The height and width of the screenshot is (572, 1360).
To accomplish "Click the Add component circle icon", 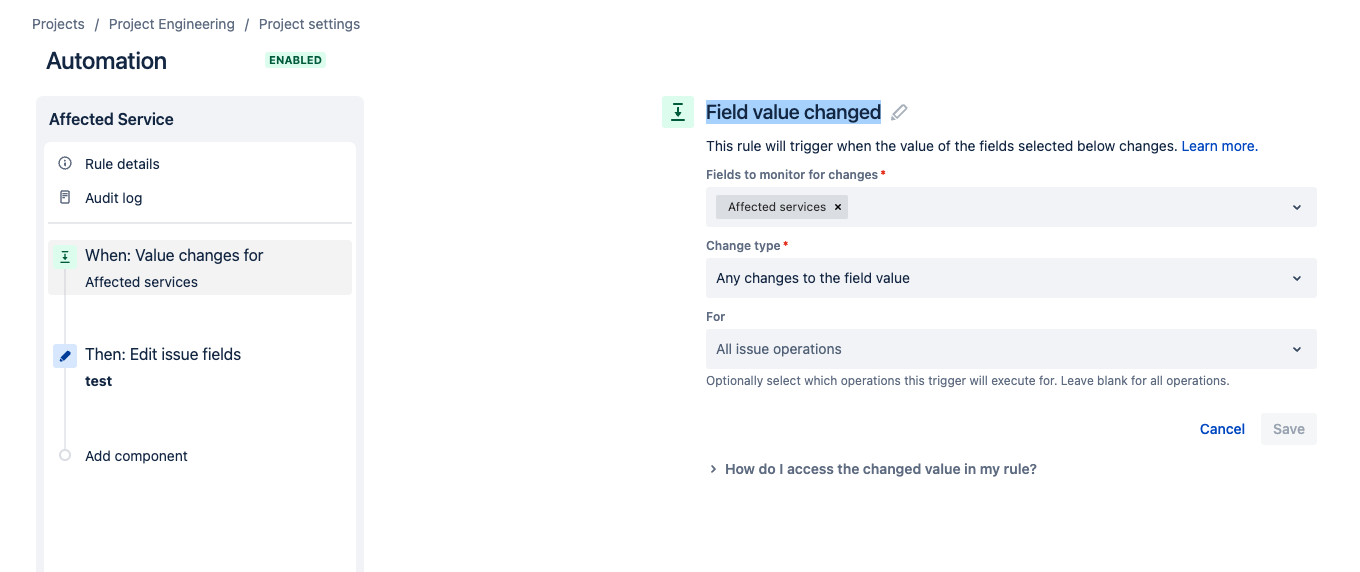I will point(65,455).
